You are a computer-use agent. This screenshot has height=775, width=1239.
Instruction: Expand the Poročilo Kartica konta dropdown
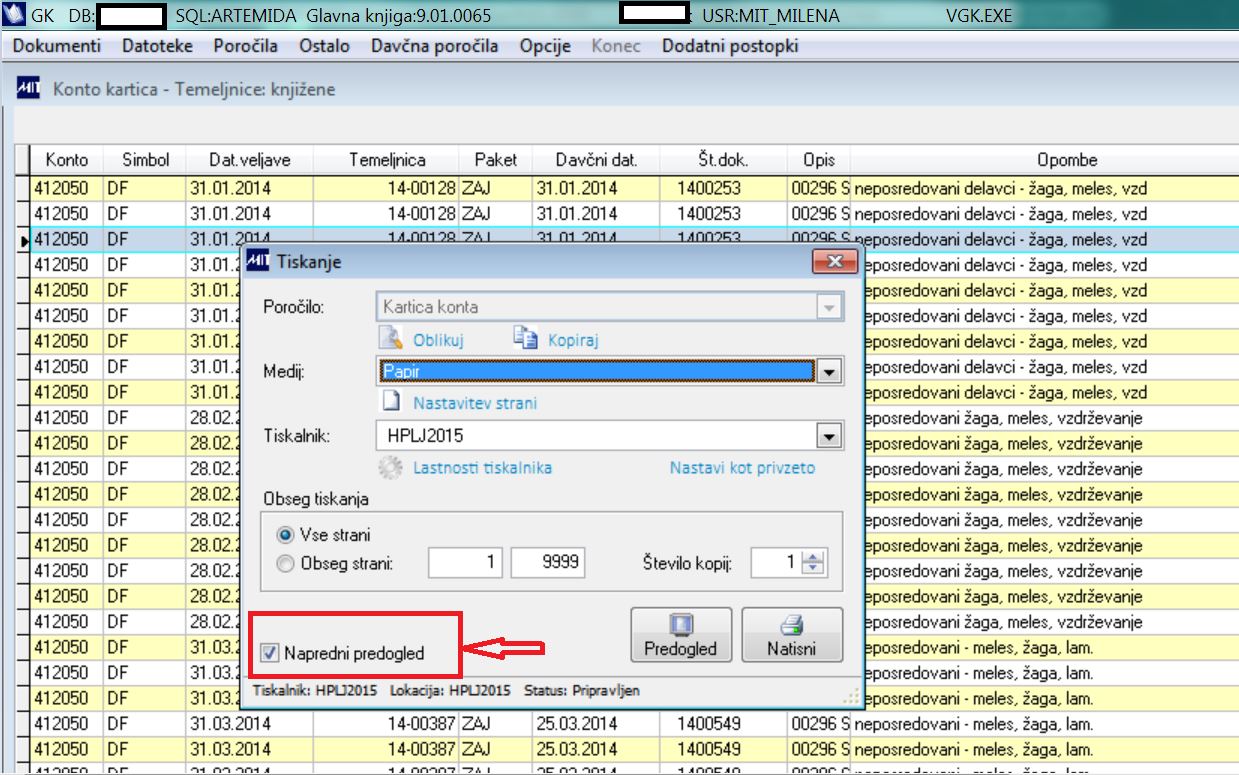point(829,307)
